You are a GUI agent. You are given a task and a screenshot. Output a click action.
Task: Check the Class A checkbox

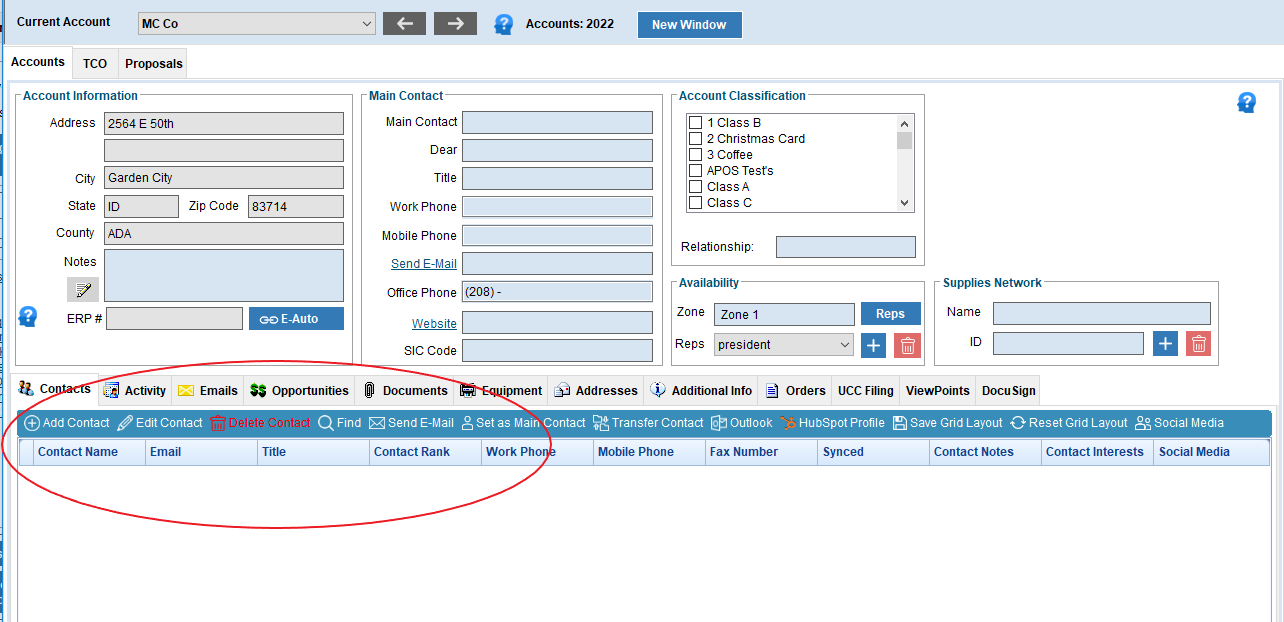pyautogui.click(x=695, y=187)
